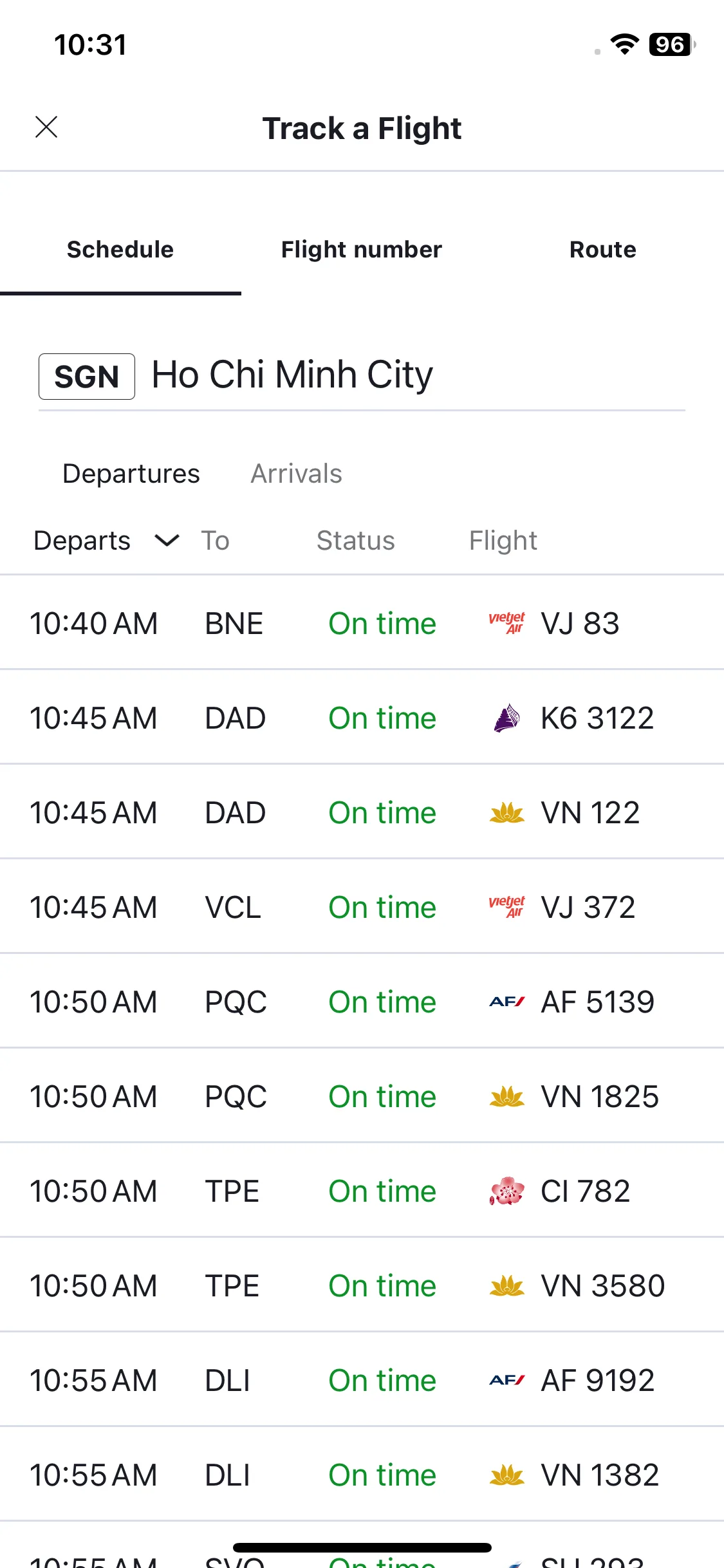Tap the China Airlines plum blossom icon for CI 782
The height and width of the screenshot is (1568, 724).
coord(506,1191)
